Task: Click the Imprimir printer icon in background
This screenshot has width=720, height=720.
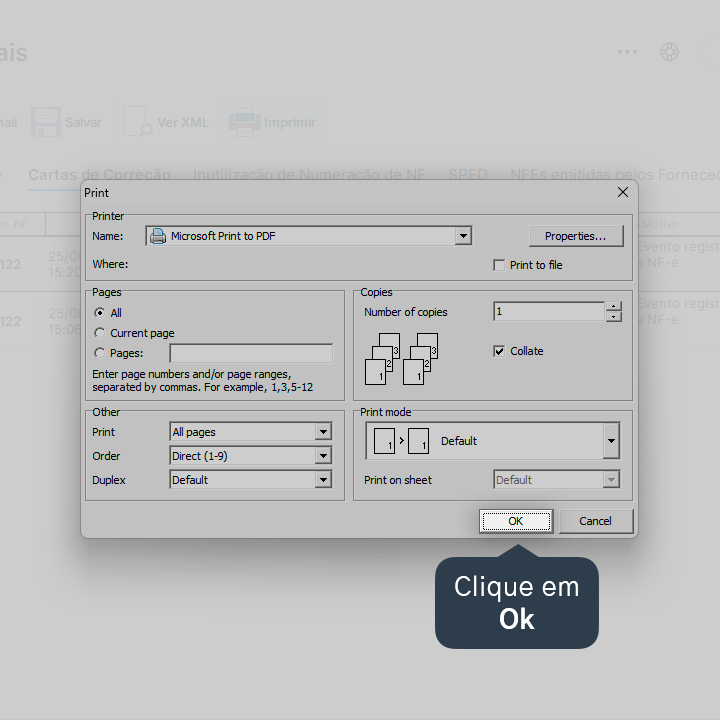Action: coord(244,122)
